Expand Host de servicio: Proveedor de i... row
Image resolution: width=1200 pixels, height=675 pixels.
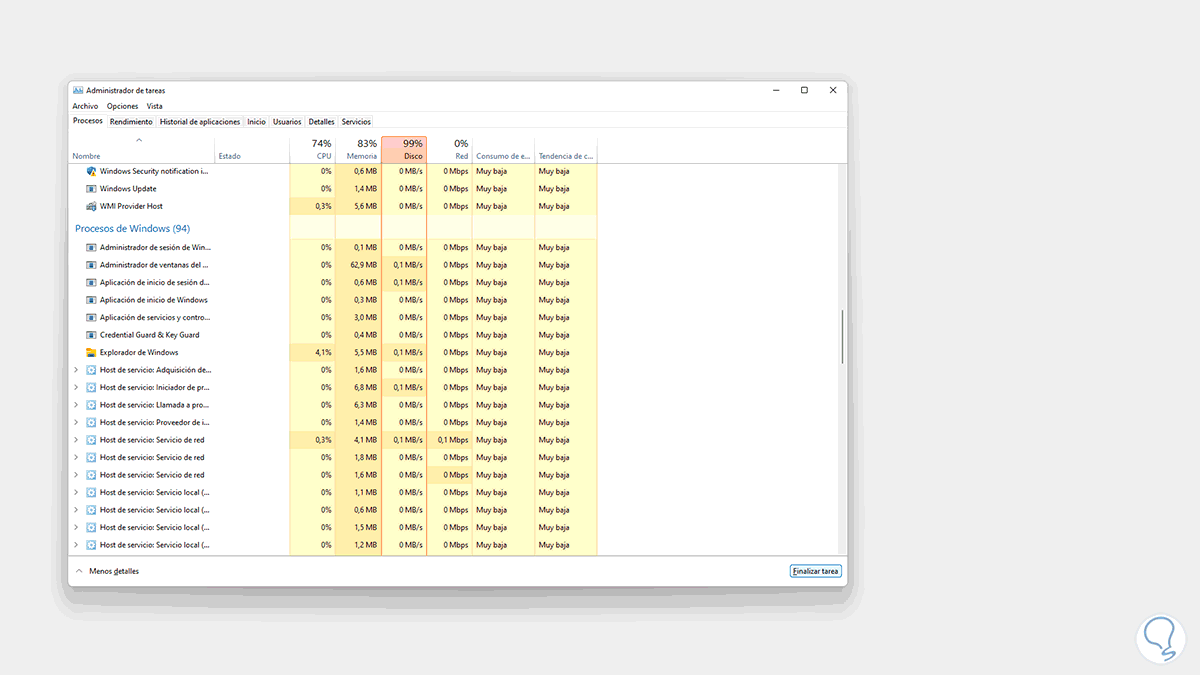[x=76, y=422]
